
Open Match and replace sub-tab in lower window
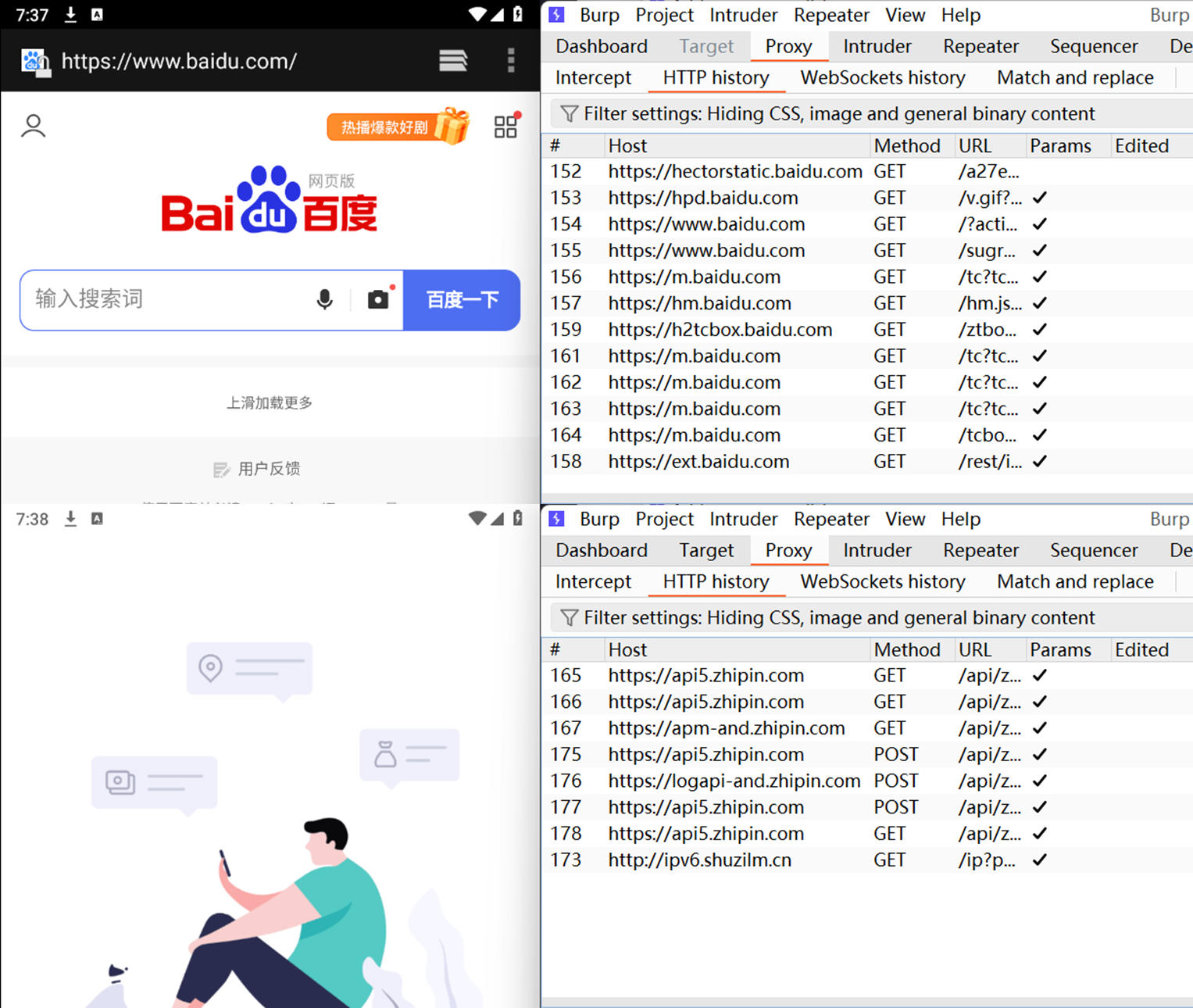point(1075,581)
